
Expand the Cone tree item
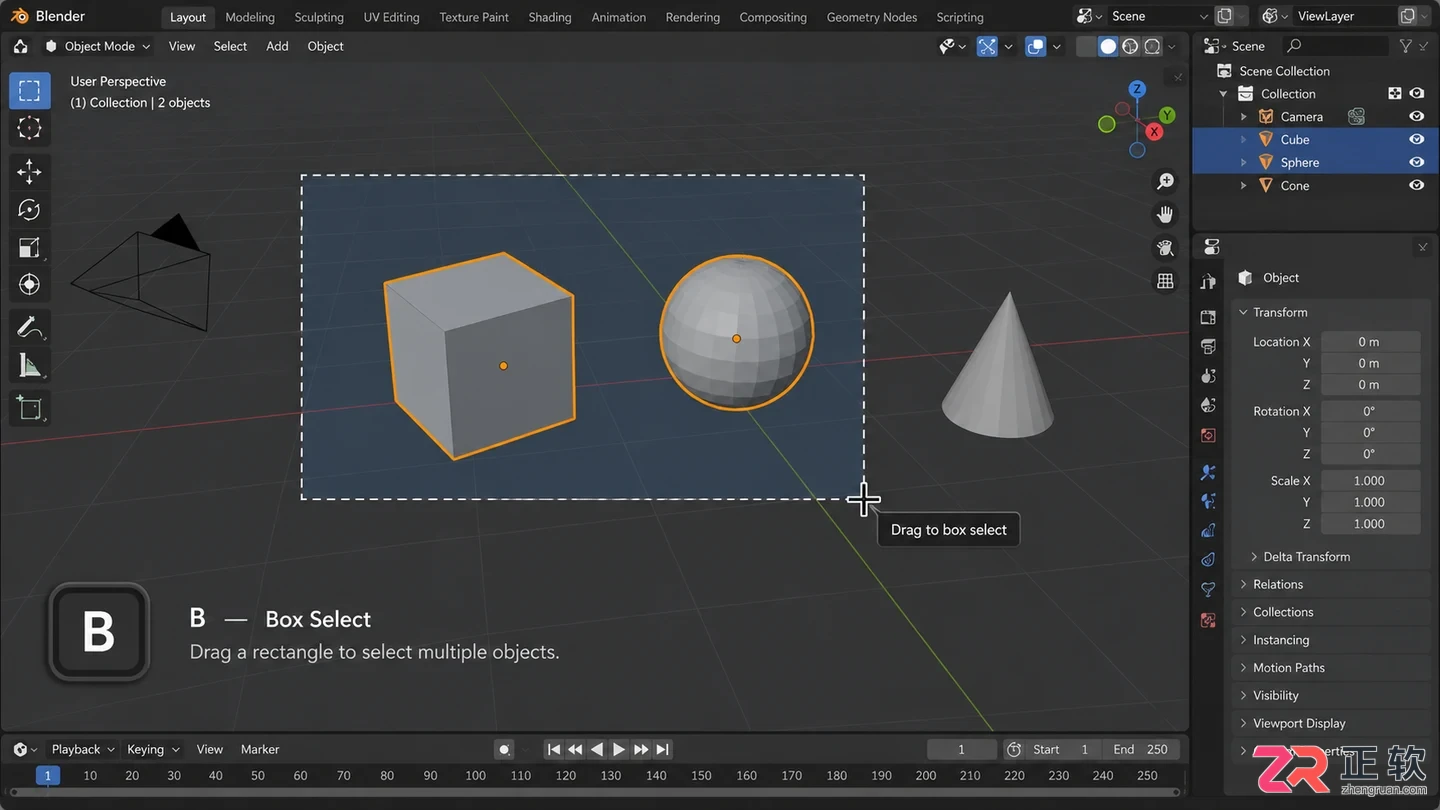[x=1244, y=186]
